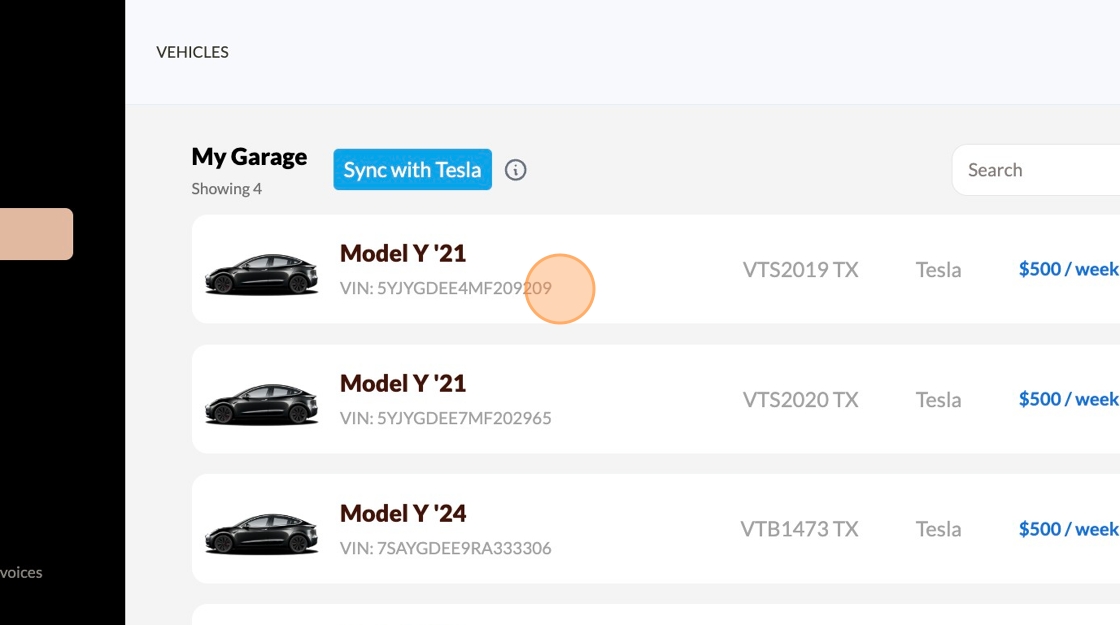This screenshot has width=1120, height=625.
Task: Focus the Search input field
Action: (1040, 170)
